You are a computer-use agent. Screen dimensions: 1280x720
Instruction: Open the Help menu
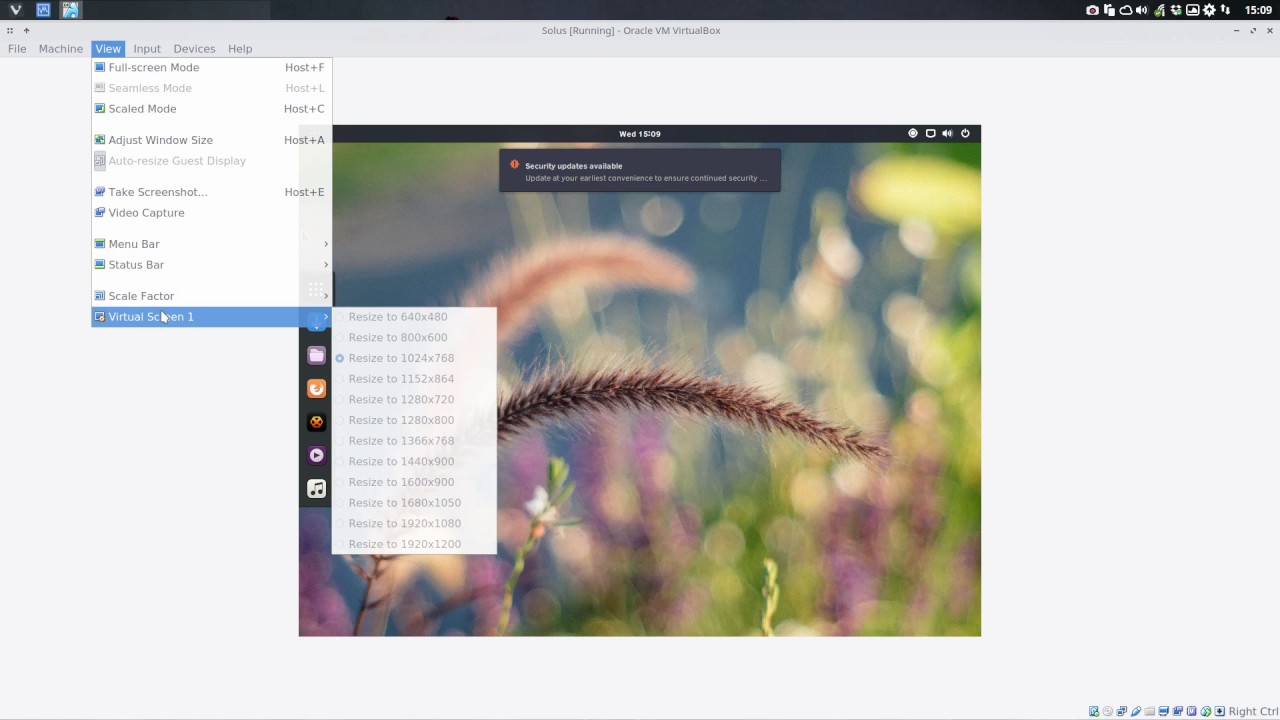click(x=240, y=48)
